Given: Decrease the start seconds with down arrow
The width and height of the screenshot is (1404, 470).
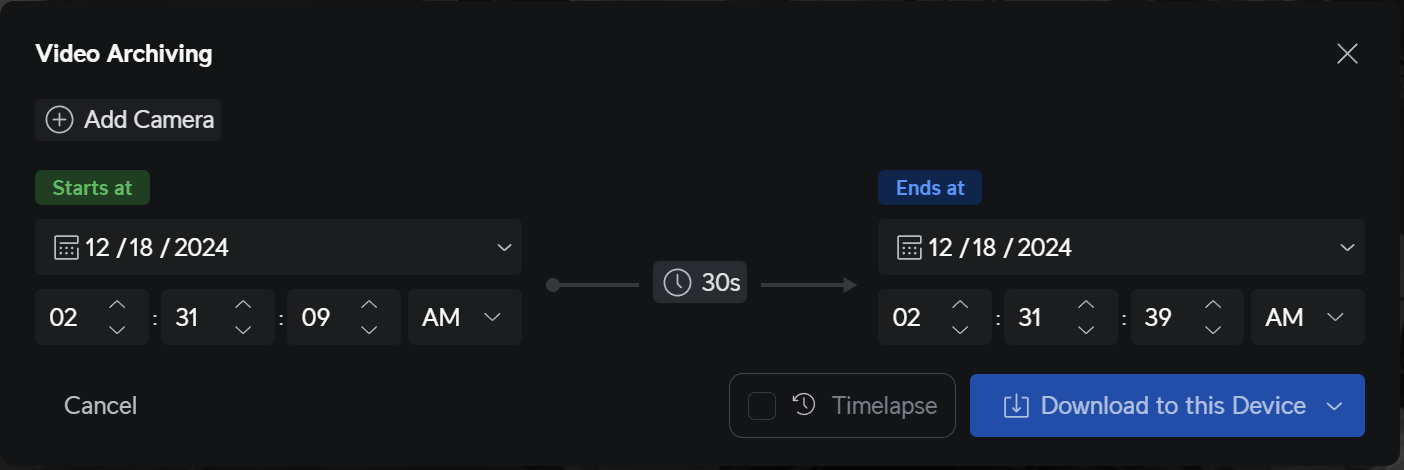Looking at the screenshot, I should click(369, 330).
